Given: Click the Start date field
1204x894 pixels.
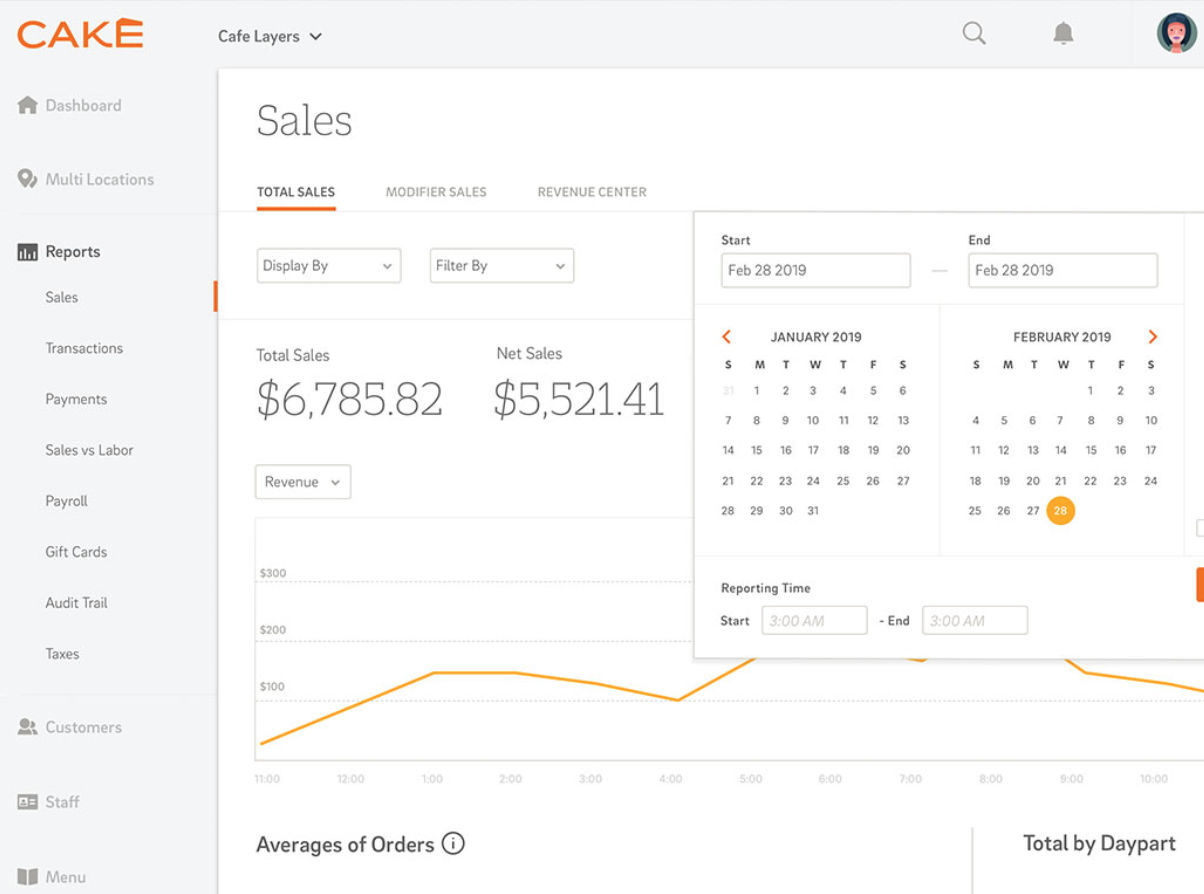Looking at the screenshot, I should (815, 270).
